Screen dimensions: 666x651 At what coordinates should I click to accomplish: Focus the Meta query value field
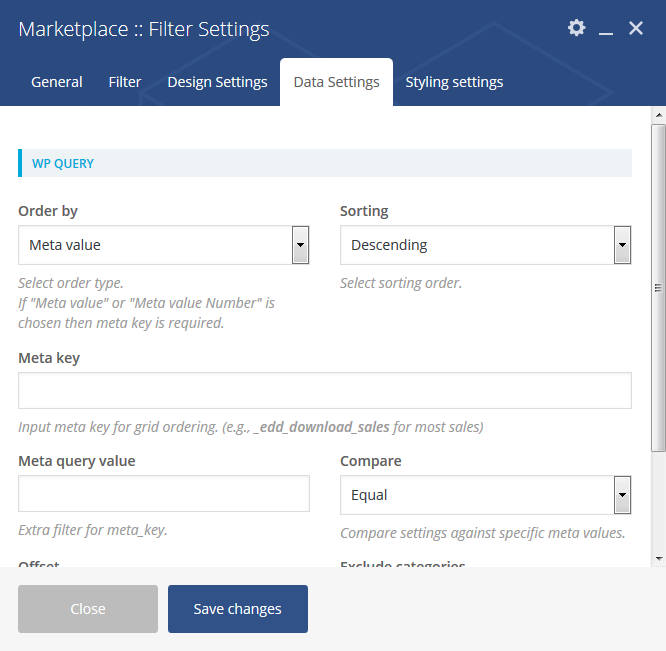point(164,494)
